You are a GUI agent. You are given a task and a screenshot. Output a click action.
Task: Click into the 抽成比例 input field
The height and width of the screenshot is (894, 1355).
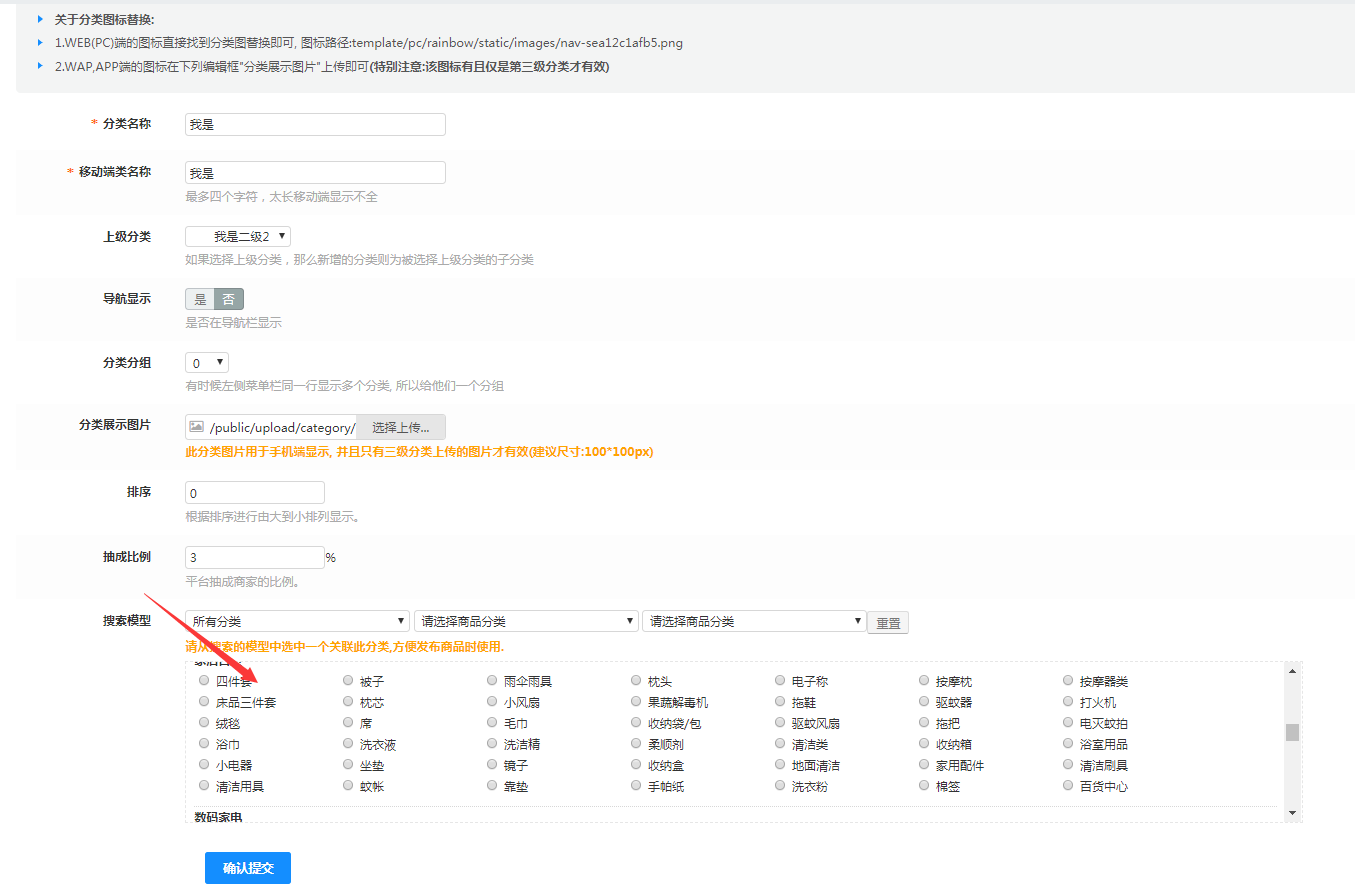[255, 557]
